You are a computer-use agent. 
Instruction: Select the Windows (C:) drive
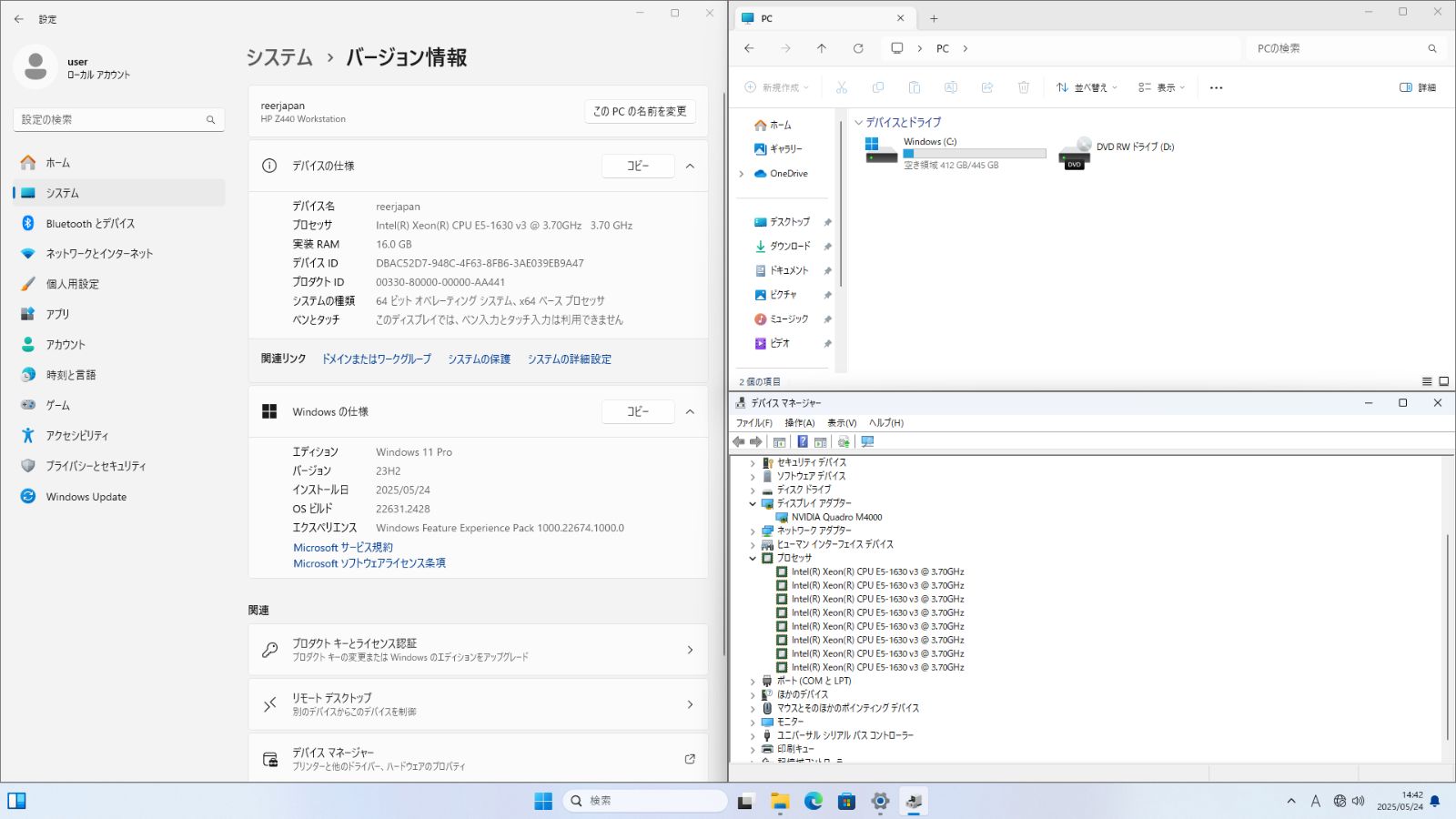point(955,153)
